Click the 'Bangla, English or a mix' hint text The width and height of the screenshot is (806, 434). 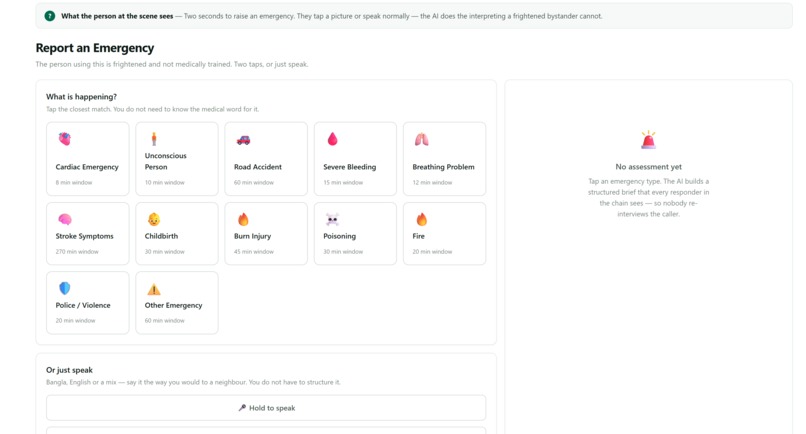193,382
